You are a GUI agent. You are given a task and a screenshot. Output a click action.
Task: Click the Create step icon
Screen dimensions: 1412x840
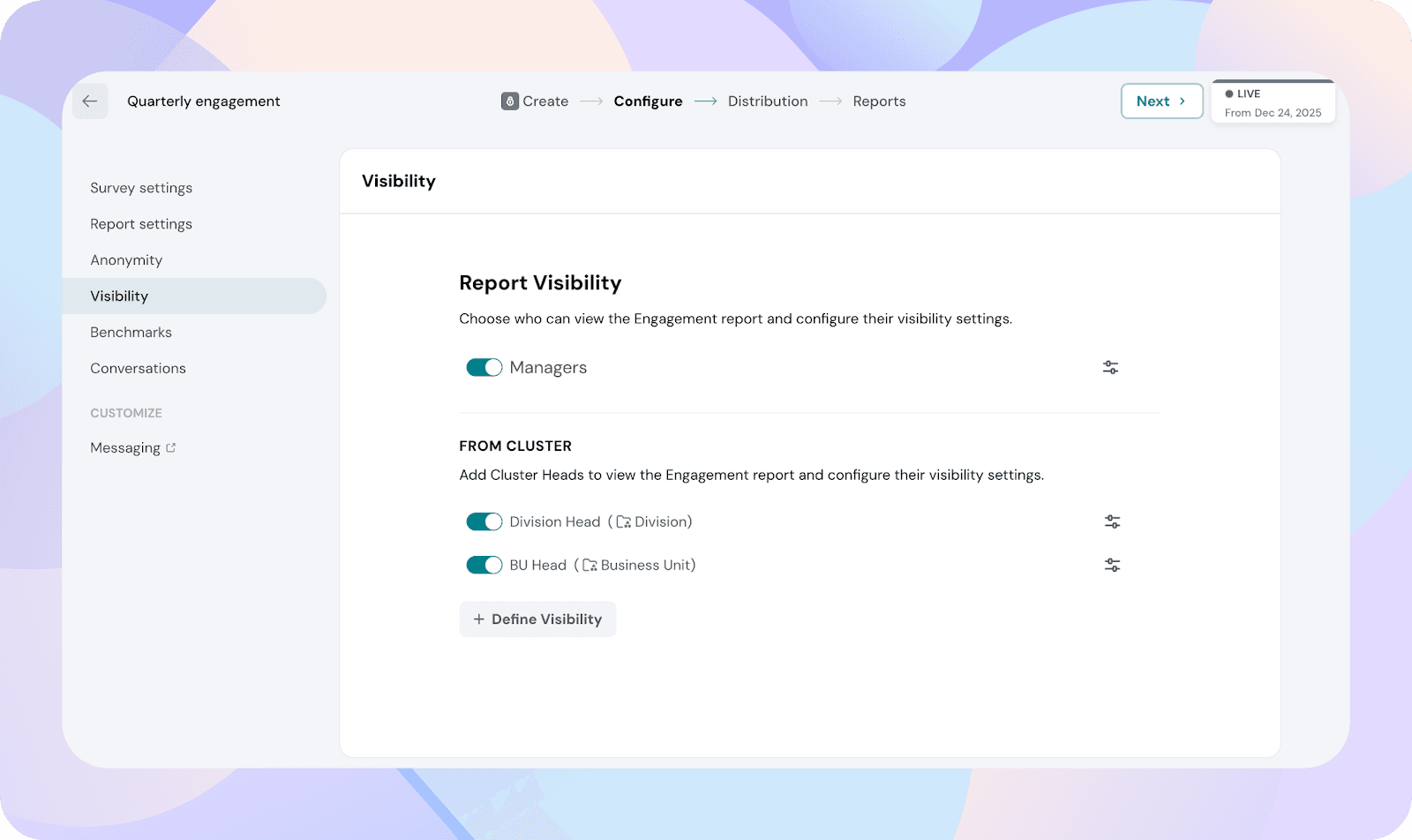tap(510, 101)
